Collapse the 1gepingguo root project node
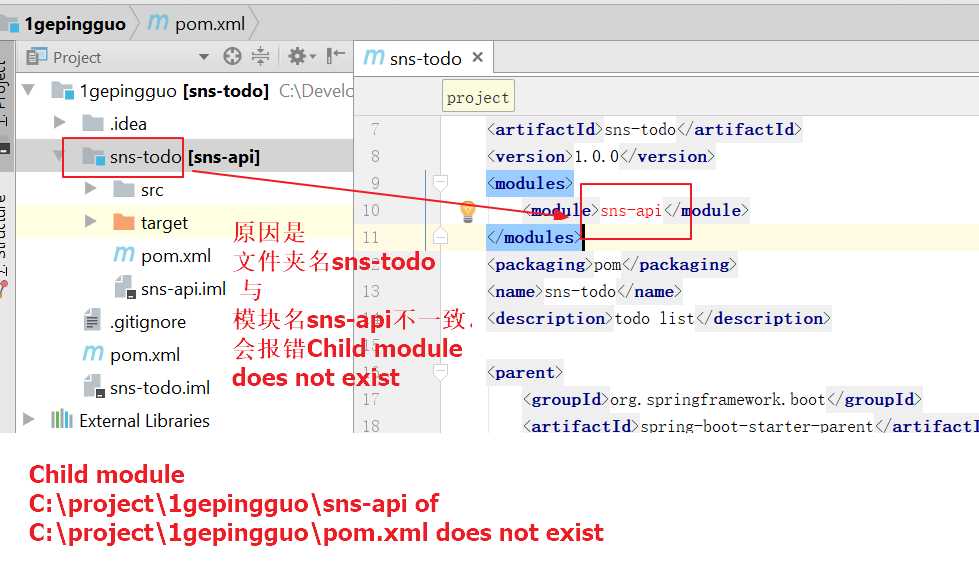979x576 pixels. point(28,90)
